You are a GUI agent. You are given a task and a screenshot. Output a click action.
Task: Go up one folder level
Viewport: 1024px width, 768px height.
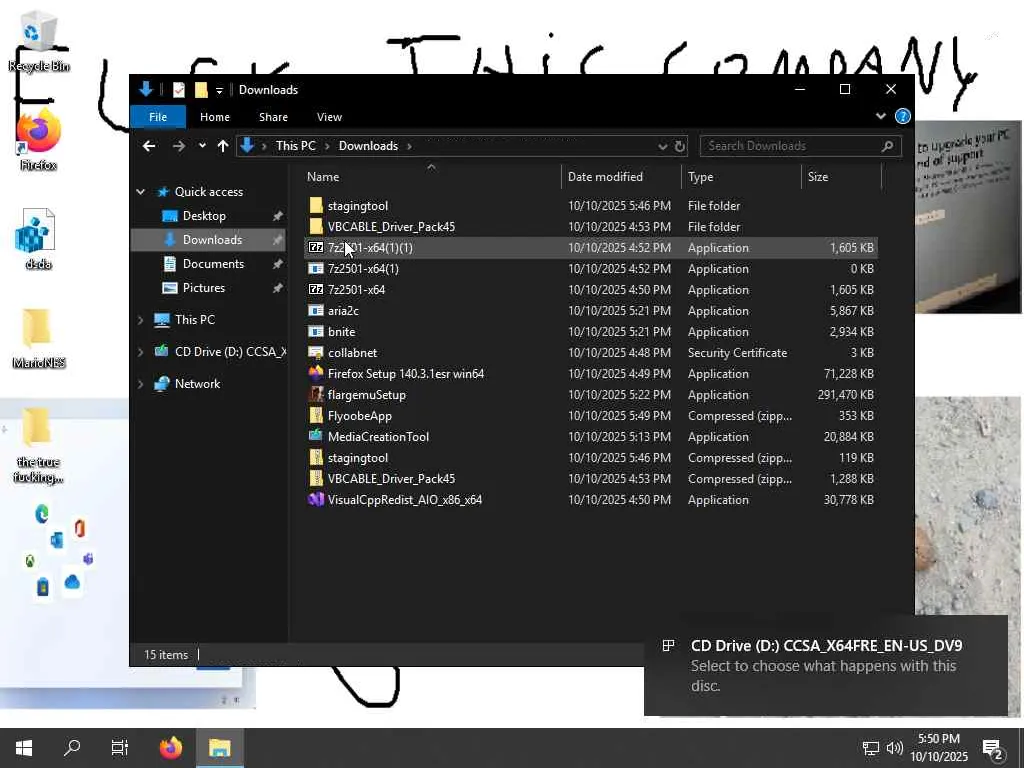coord(223,146)
